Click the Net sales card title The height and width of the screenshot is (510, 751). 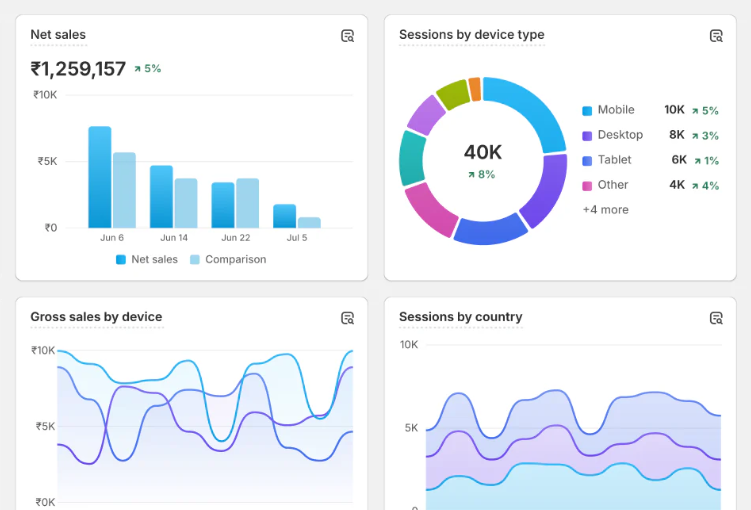[58, 35]
